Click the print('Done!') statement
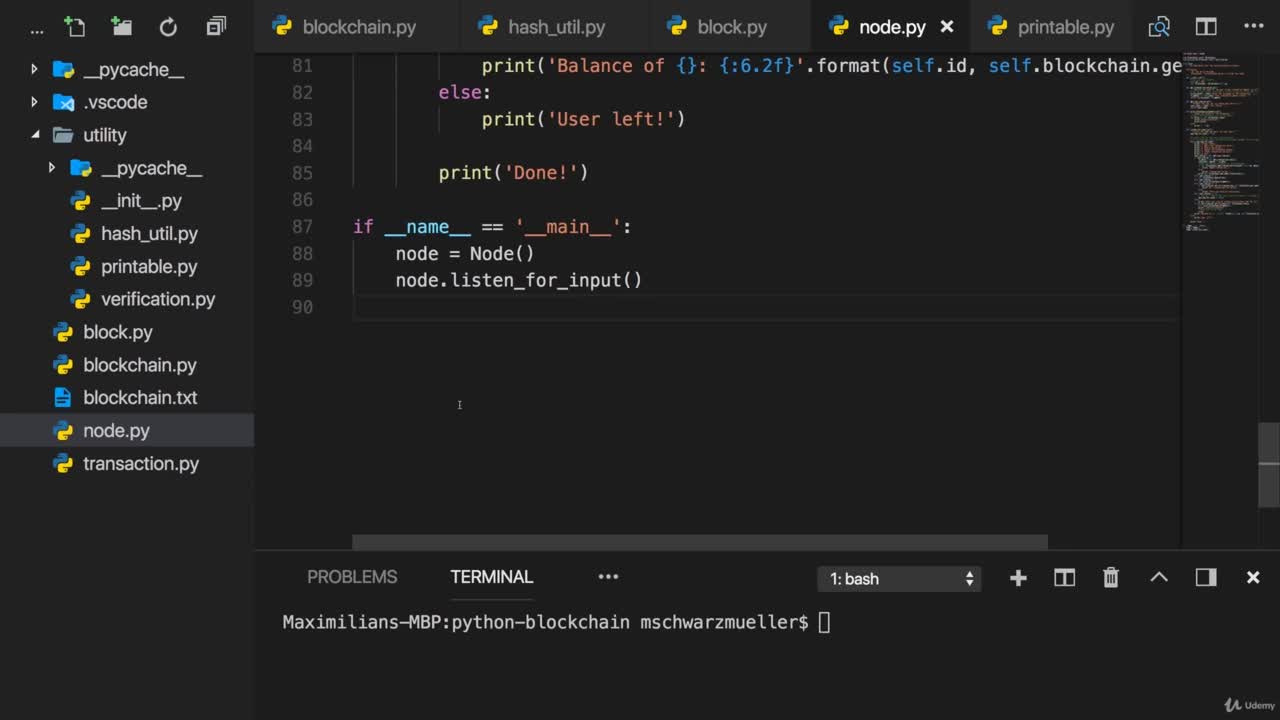The height and width of the screenshot is (720, 1280). 513,173
